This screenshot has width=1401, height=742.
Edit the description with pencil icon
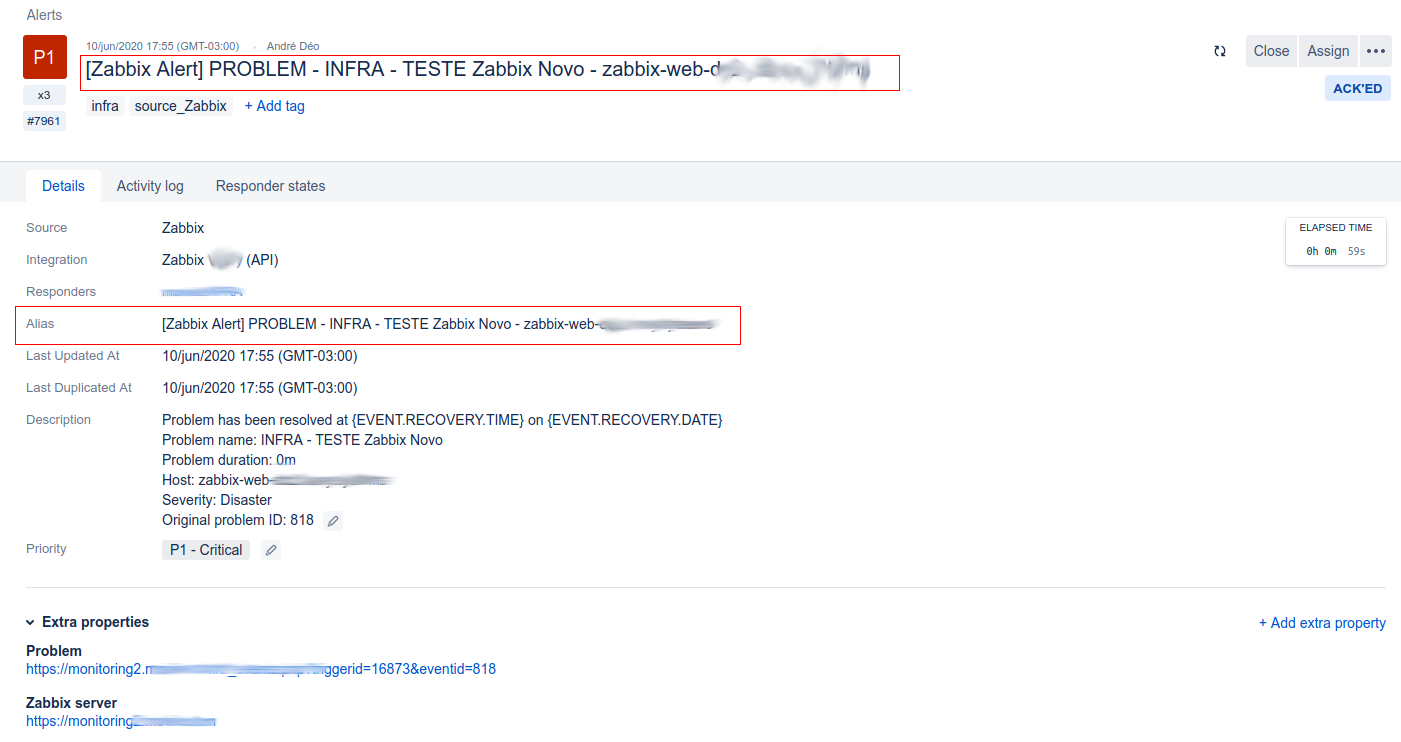[x=333, y=521]
